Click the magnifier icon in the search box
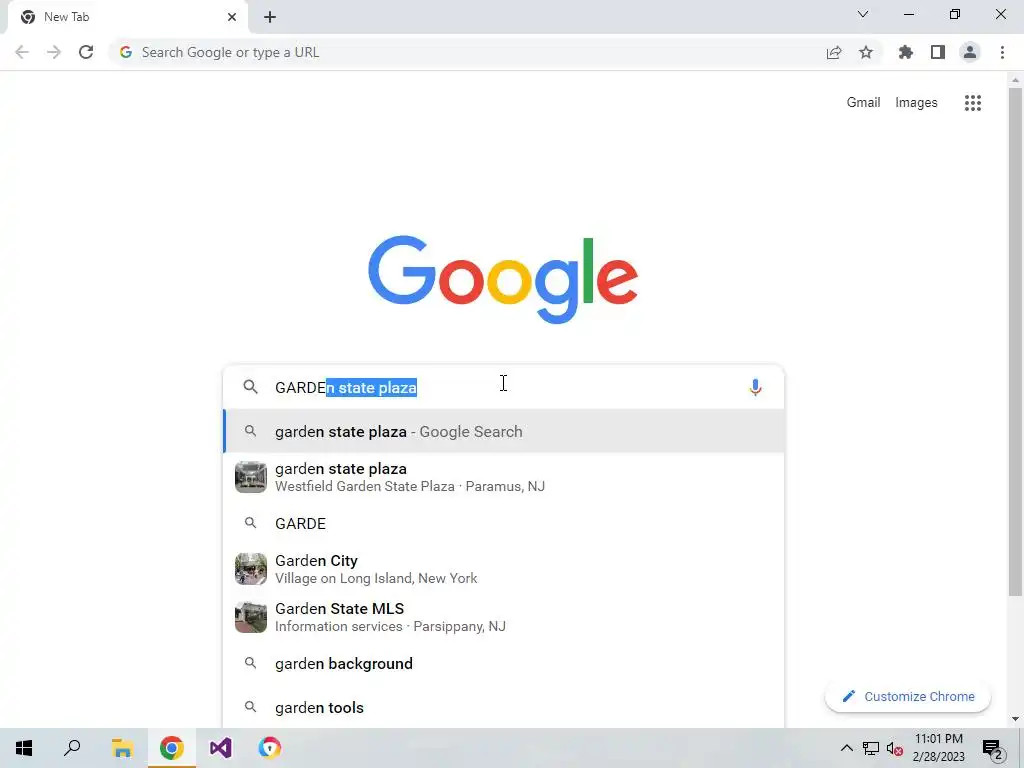This screenshot has height=768, width=1024. (x=250, y=387)
